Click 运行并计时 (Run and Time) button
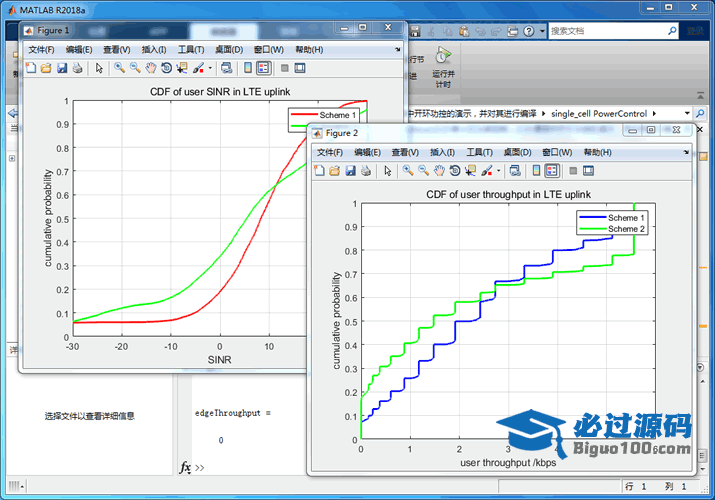The height and width of the screenshot is (500, 715). tap(443, 67)
